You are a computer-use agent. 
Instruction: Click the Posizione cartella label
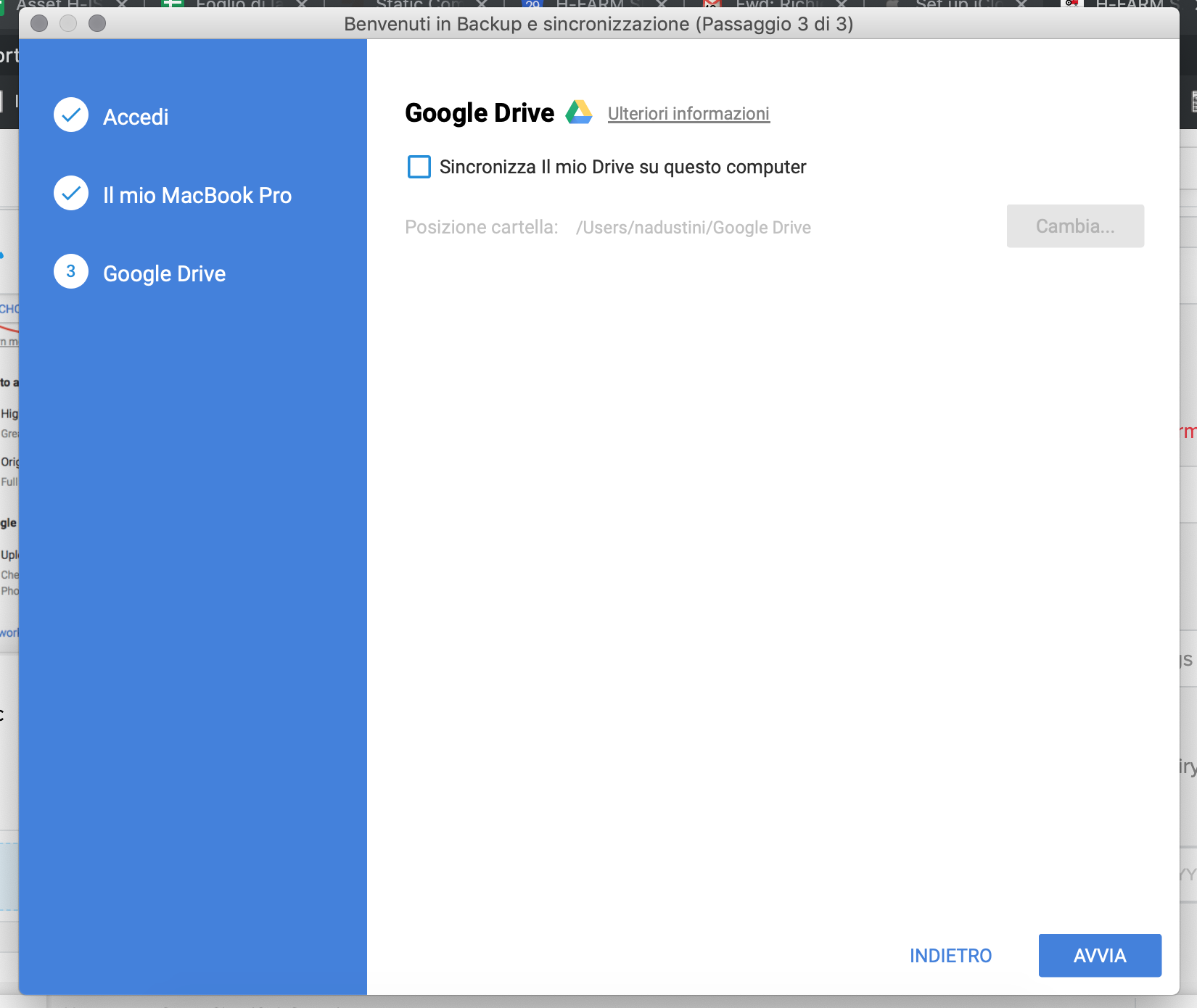click(x=482, y=227)
